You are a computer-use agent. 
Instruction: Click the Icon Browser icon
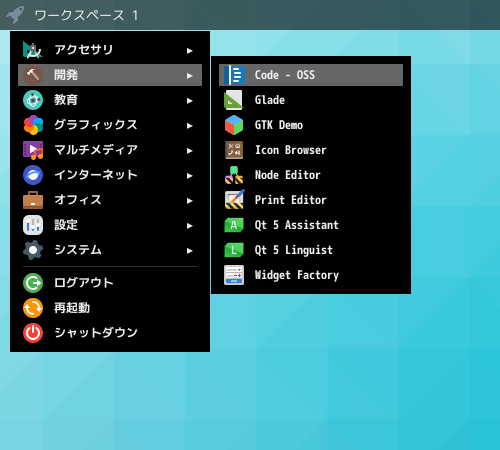click(234, 150)
